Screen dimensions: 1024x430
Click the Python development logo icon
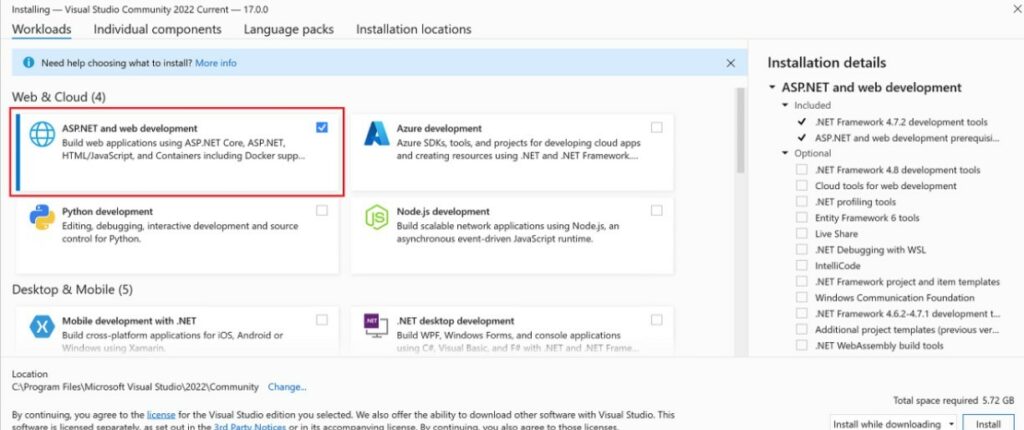[x=42, y=217]
